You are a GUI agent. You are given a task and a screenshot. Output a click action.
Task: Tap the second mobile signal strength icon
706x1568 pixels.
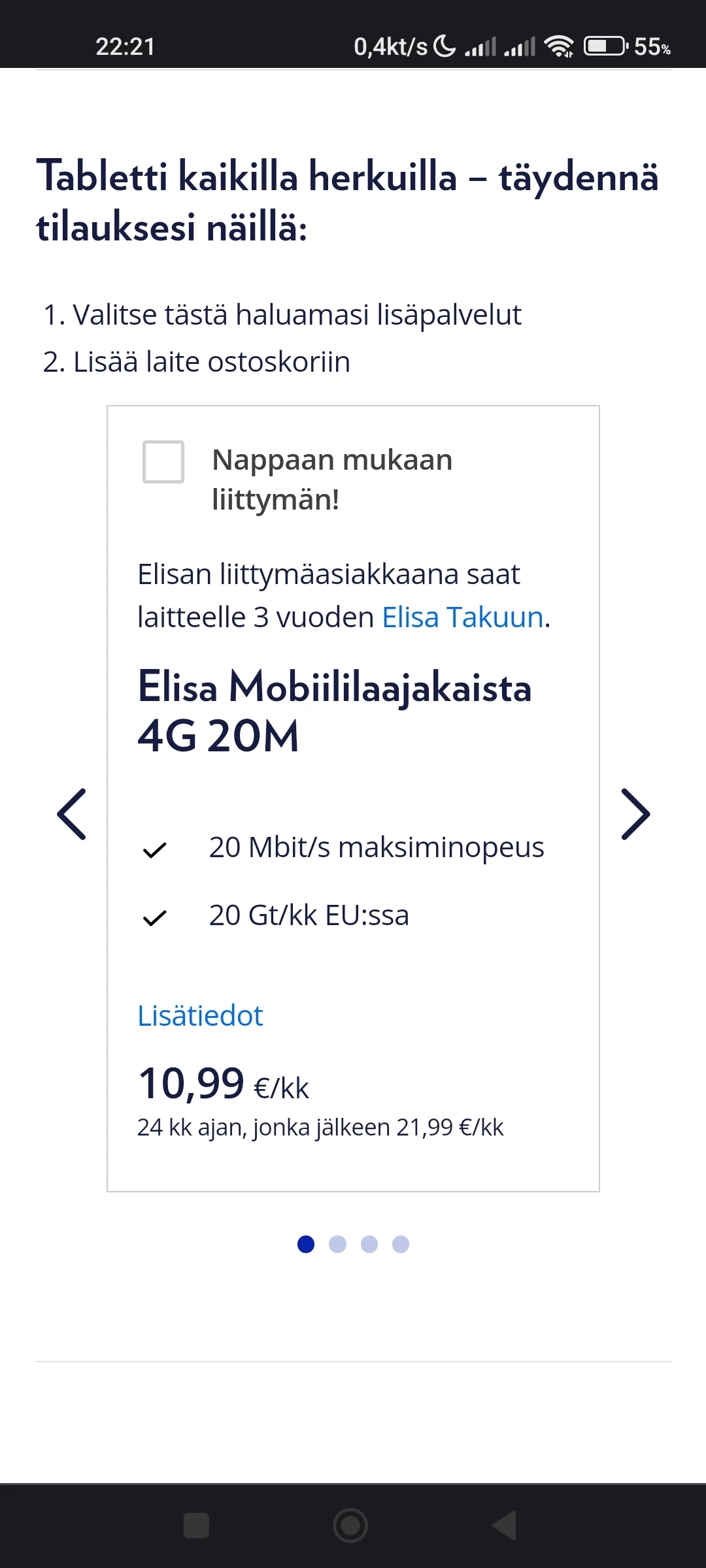[520, 46]
